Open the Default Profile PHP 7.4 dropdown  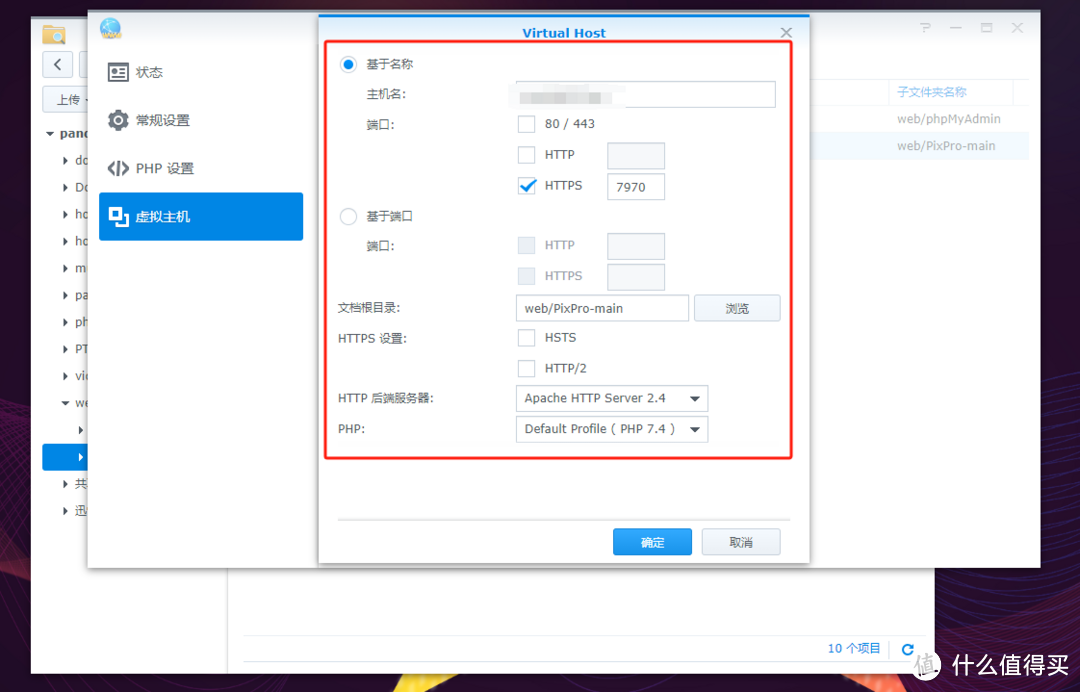[x=612, y=429]
